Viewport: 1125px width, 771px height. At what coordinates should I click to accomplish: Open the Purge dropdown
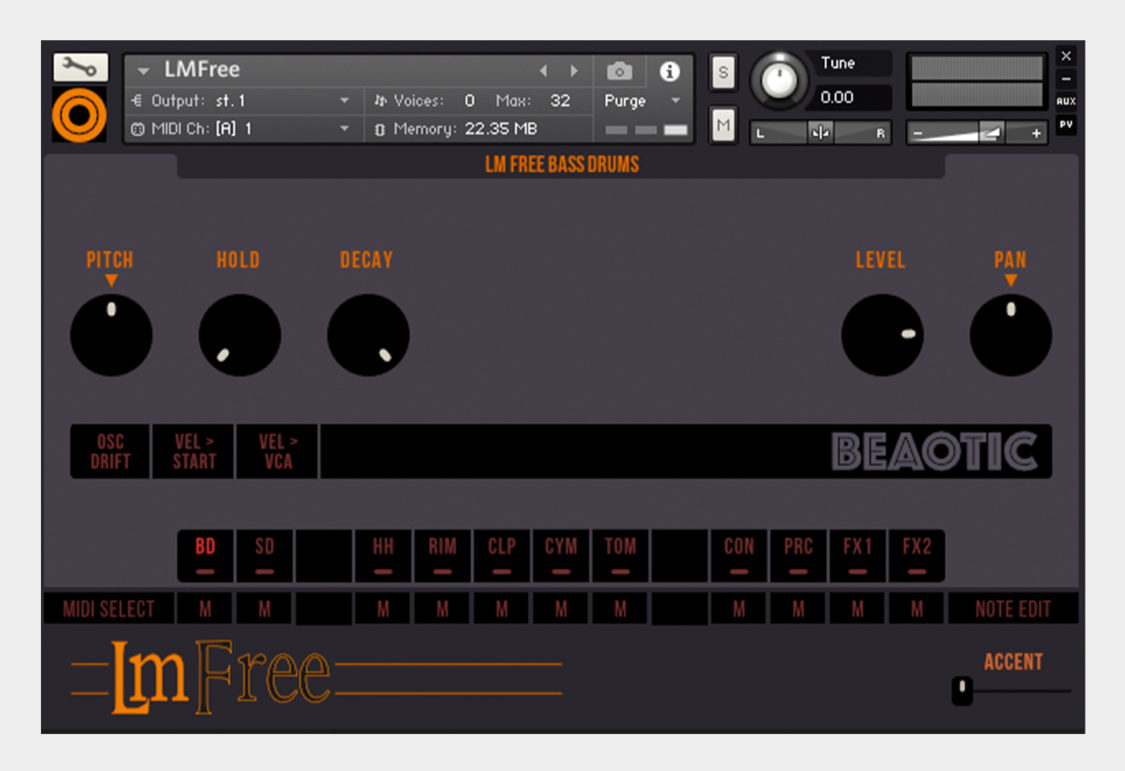[640, 101]
